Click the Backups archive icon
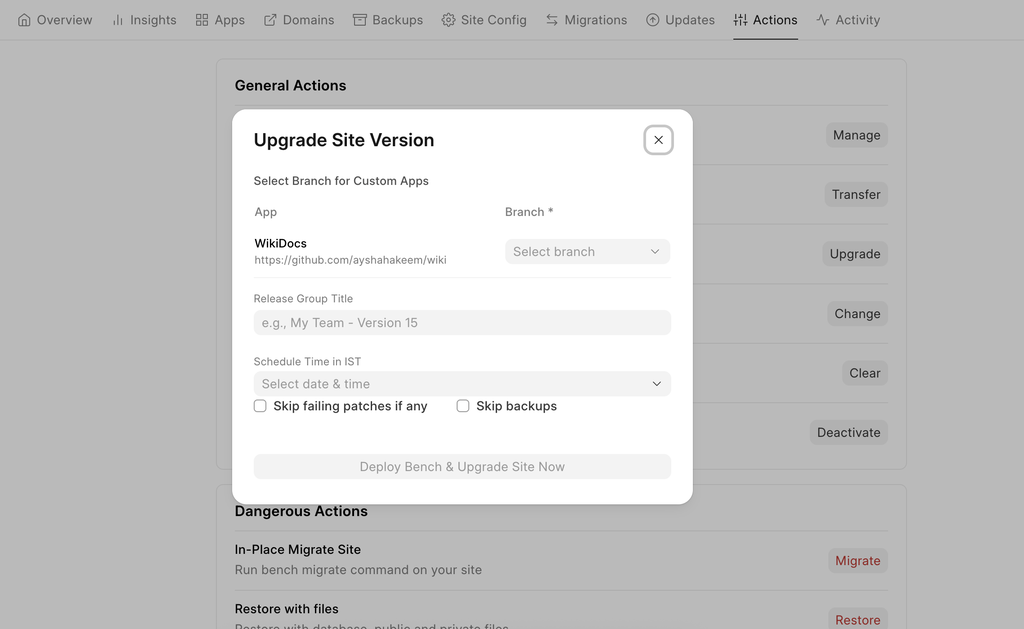 point(360,20)
